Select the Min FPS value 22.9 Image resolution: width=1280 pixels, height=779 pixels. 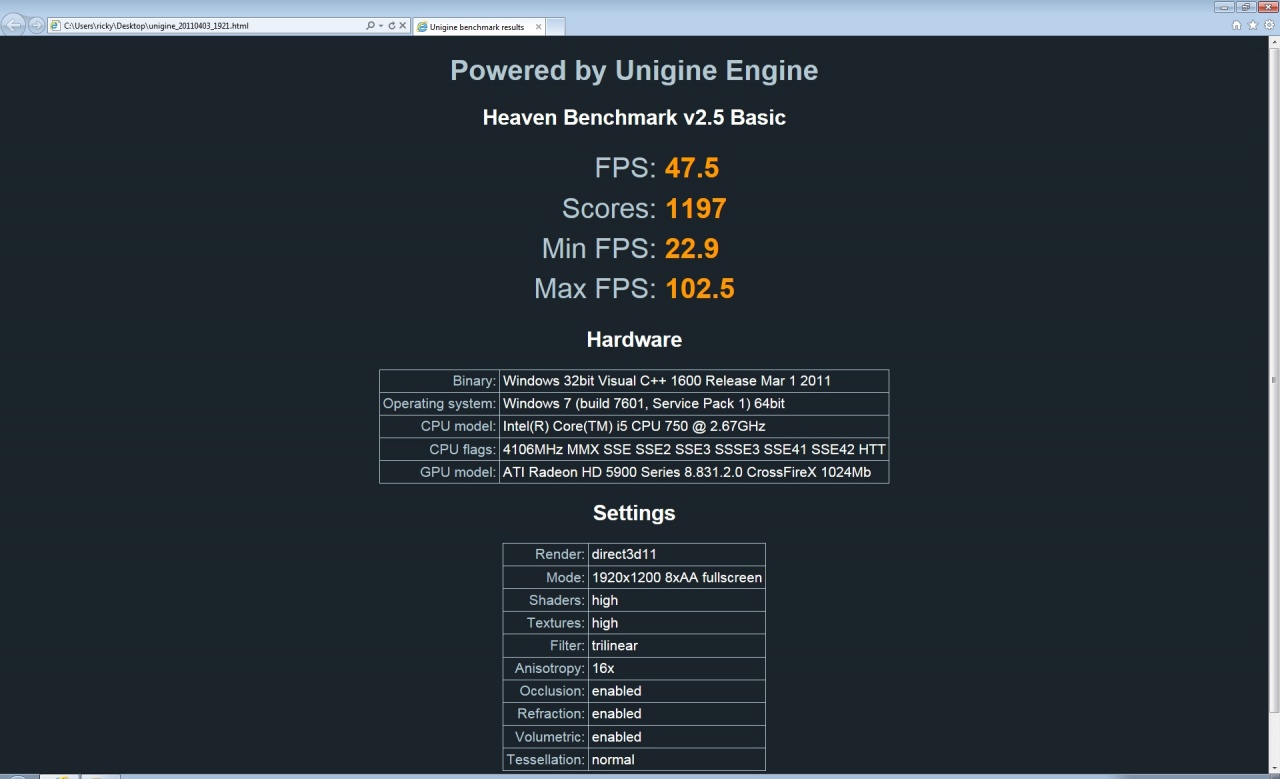(x=692, y=248)
